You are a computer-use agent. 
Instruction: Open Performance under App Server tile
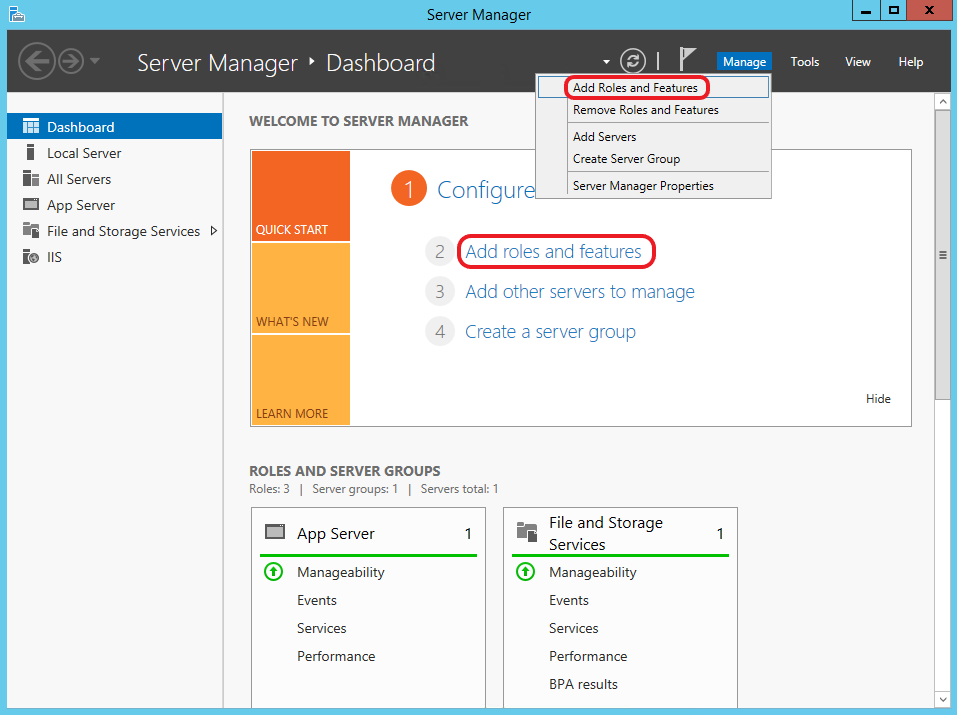[336, 656]
